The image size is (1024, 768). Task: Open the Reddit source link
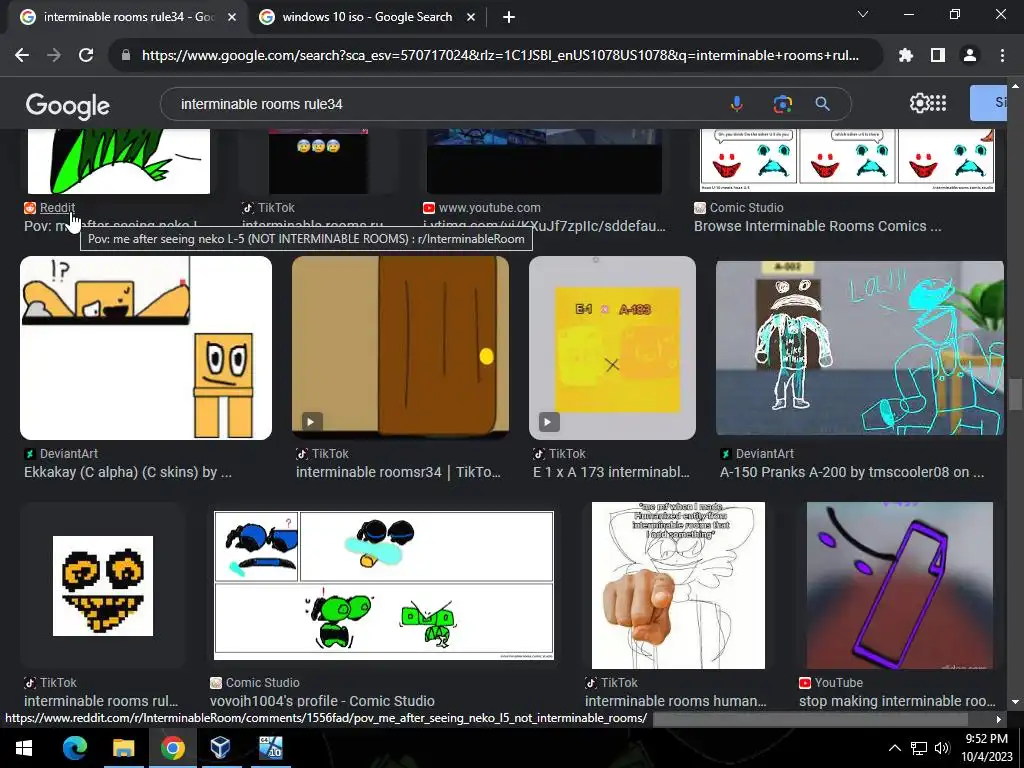point(57,208)
